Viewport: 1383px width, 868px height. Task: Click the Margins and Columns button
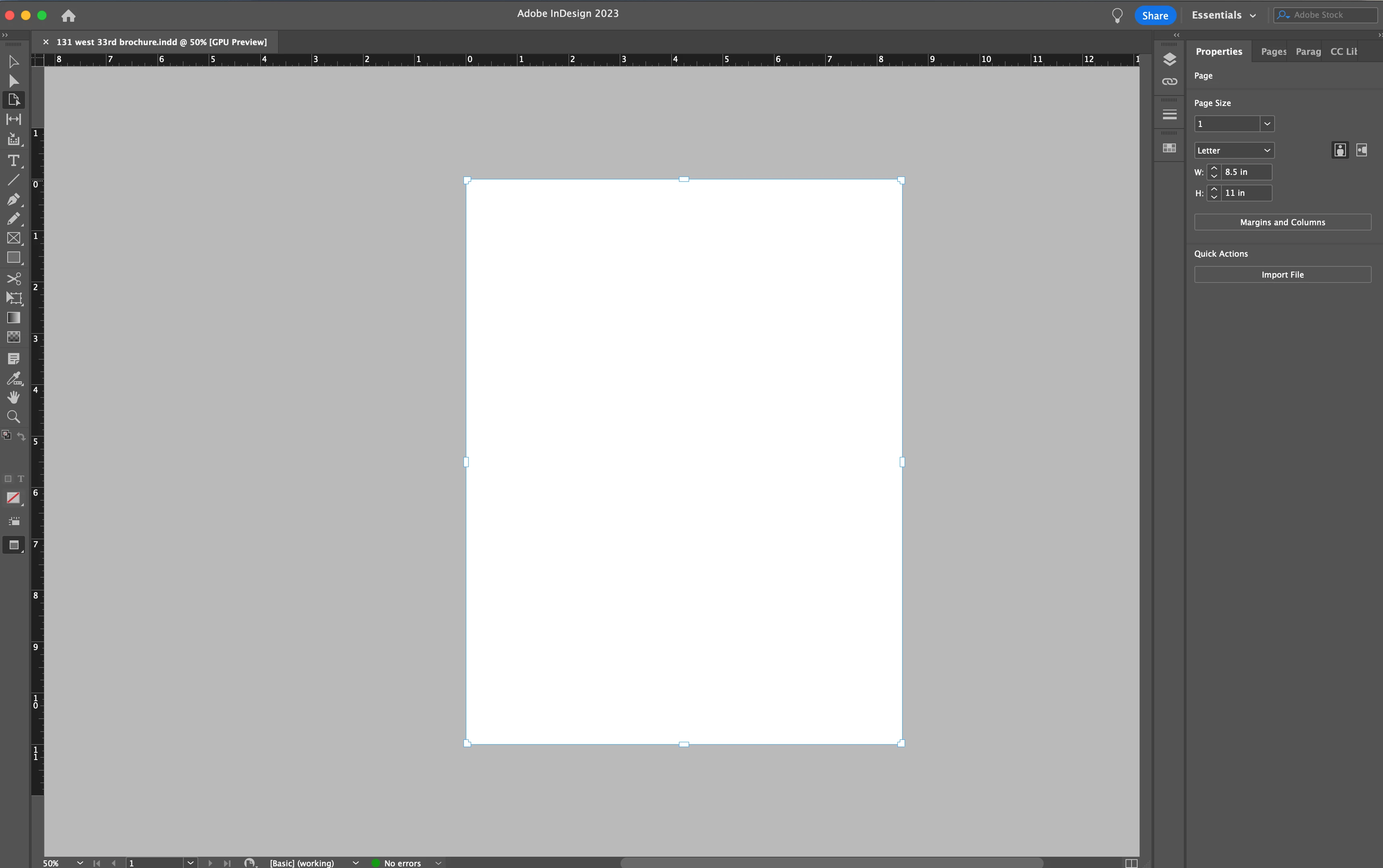1282,222
